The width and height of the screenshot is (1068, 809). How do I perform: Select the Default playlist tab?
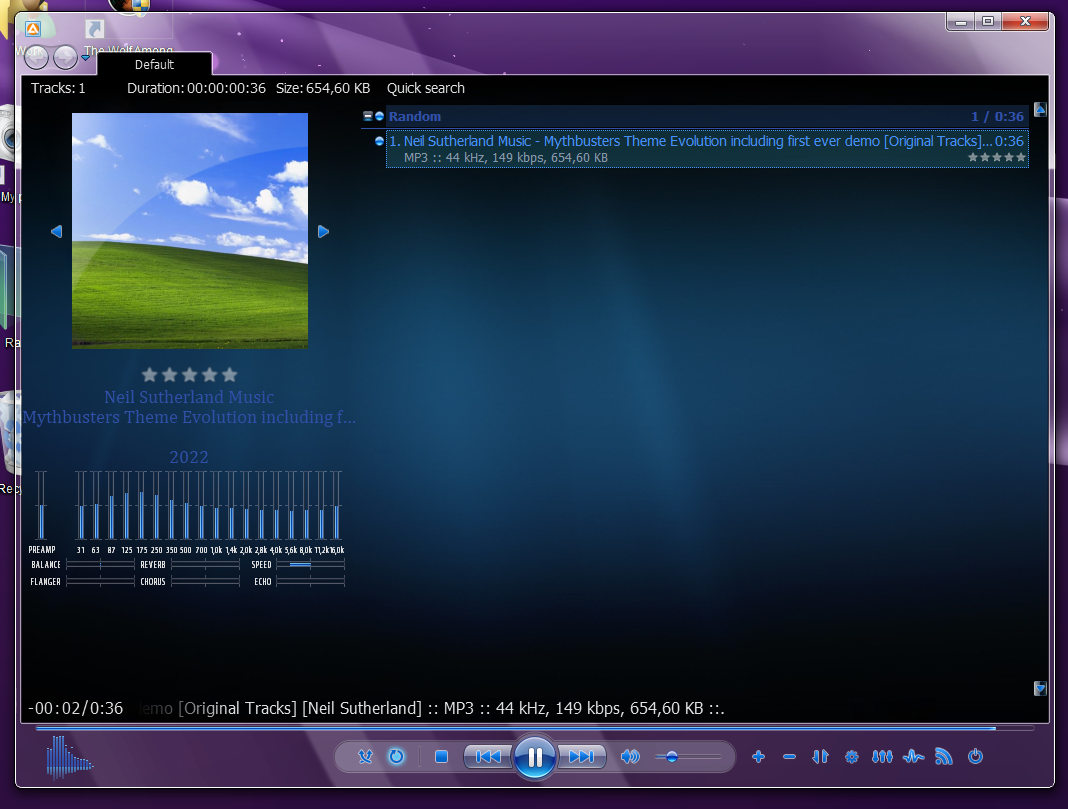click(155, 64)
